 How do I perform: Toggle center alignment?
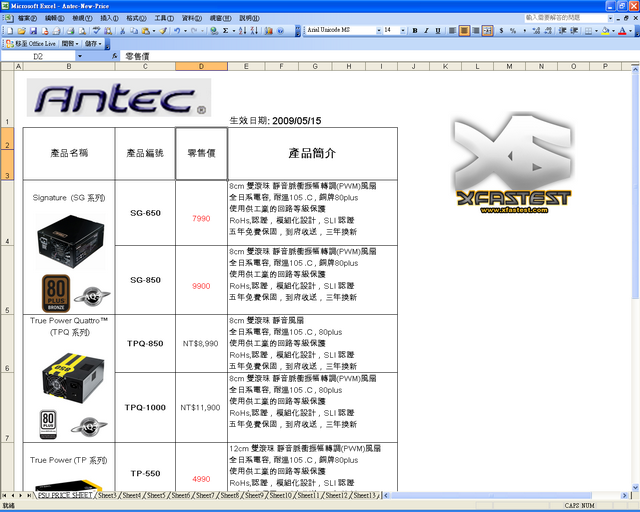(464, 31)
